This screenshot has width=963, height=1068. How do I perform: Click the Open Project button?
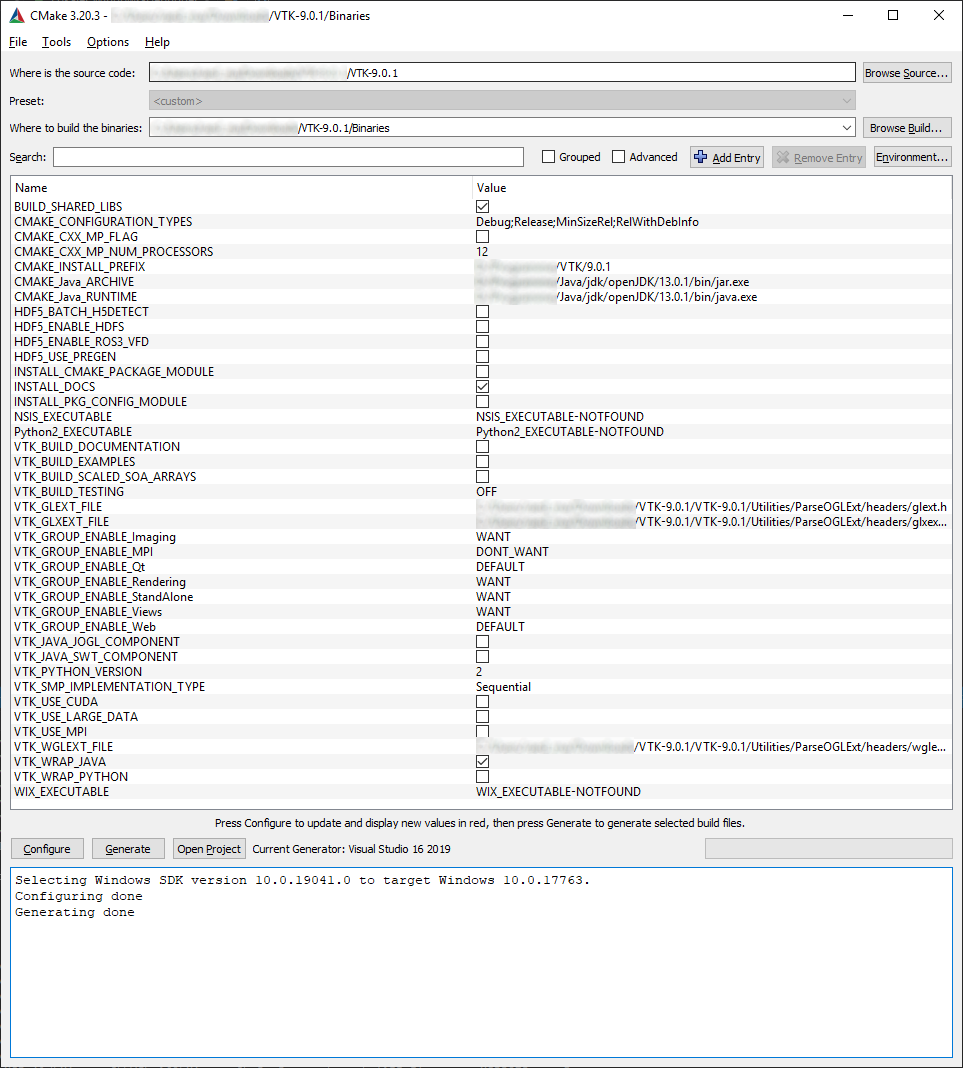pyautogui.click(x=209, y=849)
